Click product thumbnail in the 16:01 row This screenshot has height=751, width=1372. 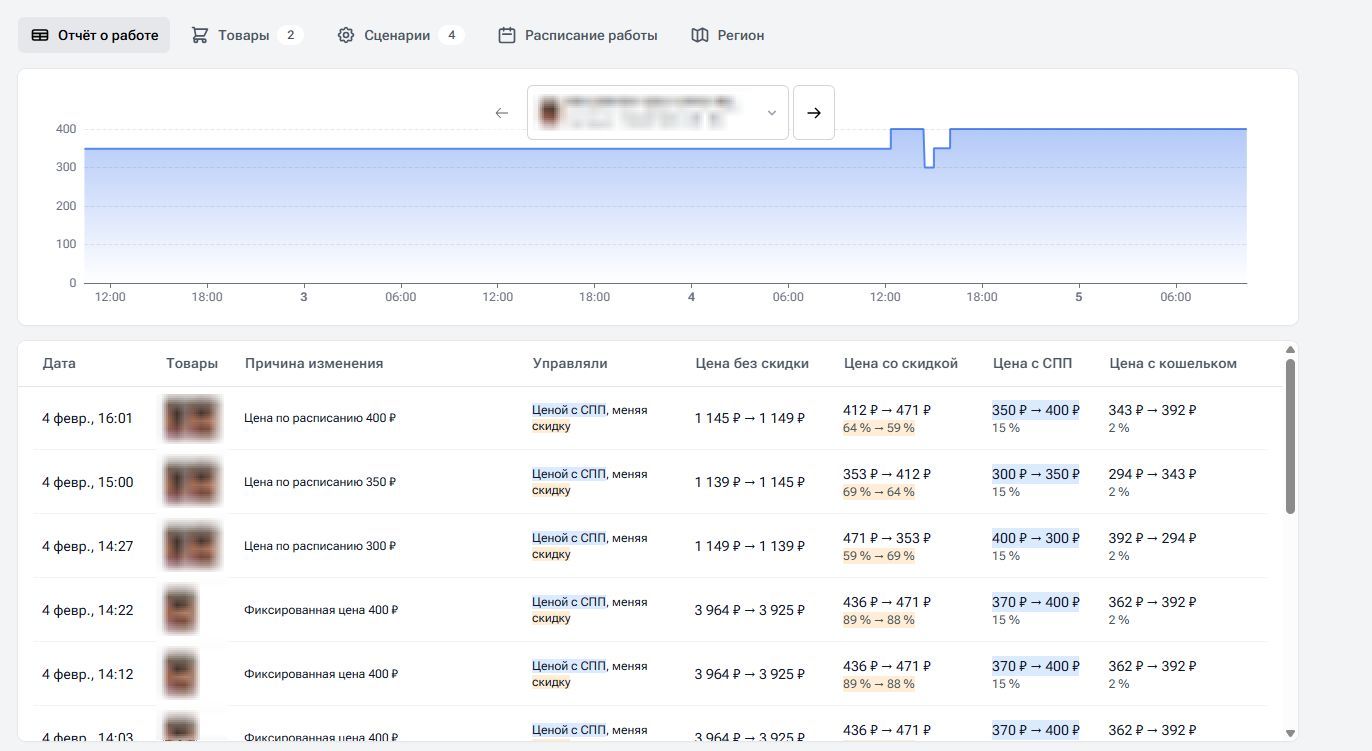[x=190, y=418]
